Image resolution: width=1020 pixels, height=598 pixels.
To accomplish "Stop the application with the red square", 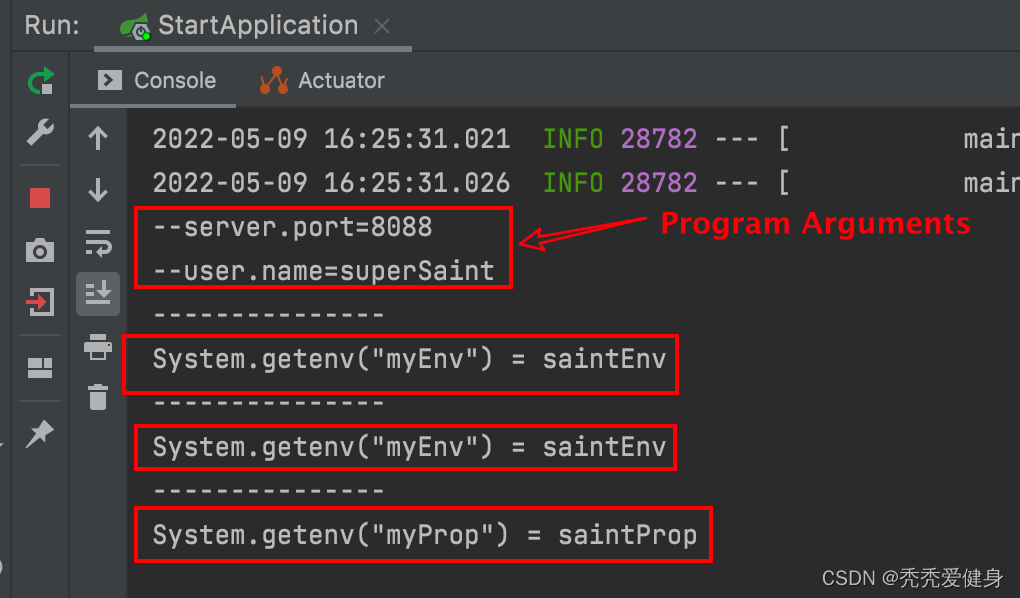I will click(40, 198).
